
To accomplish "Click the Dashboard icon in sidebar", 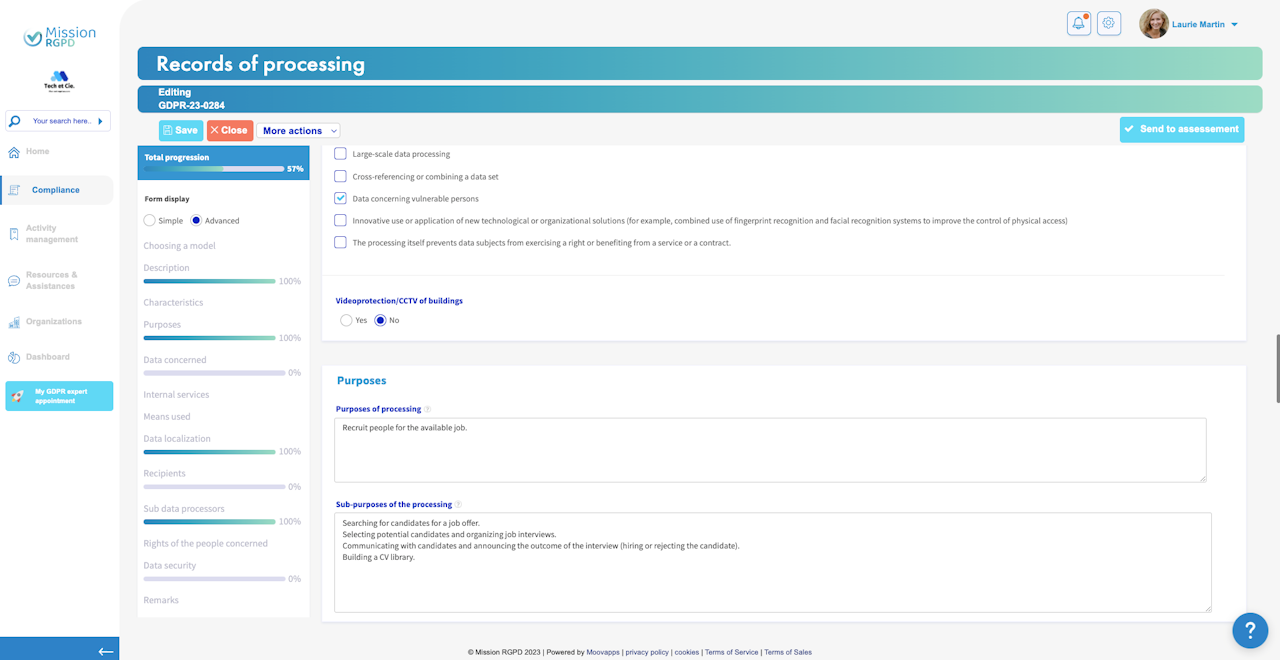I will click(14, 357).
